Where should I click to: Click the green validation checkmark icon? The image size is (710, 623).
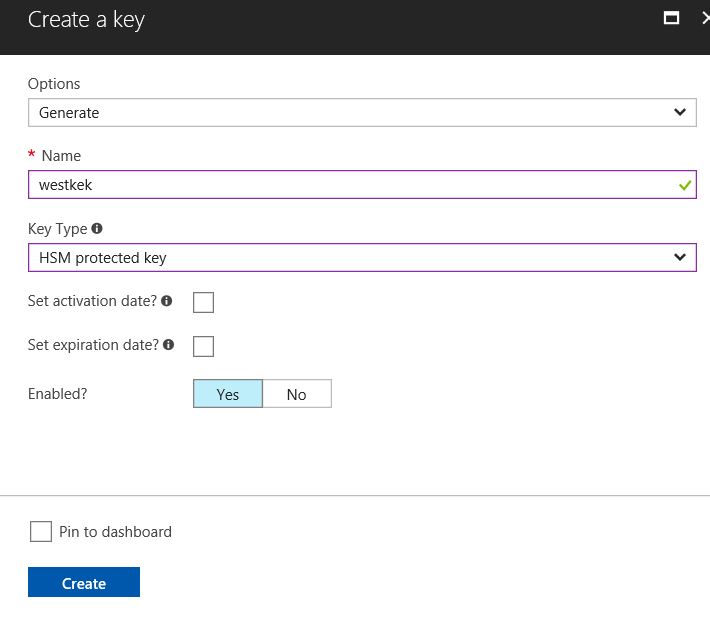[x=685, y=185]
